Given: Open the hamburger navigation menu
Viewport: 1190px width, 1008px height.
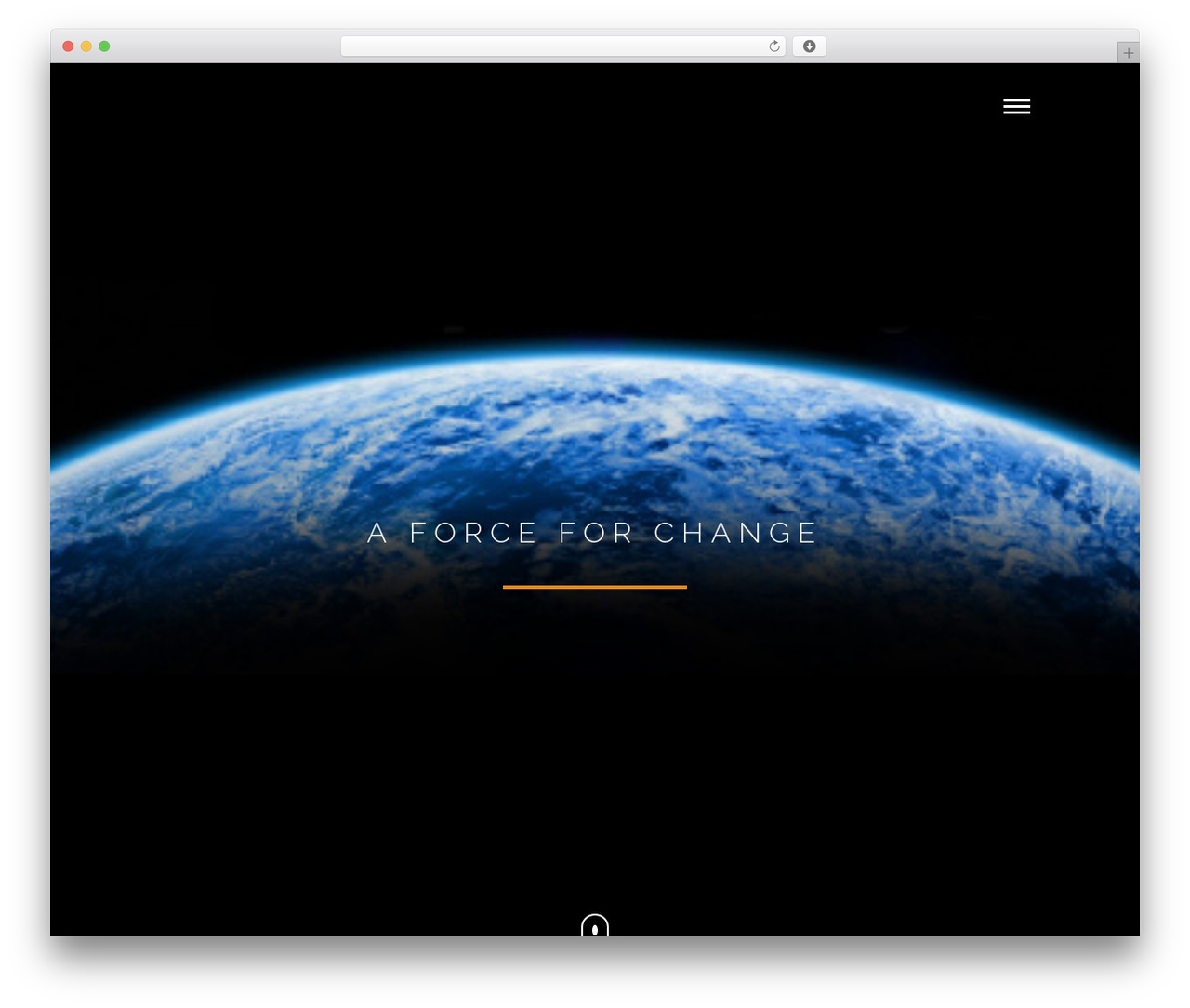Looking at the screenshot, I should pyautogui.click(x=1016, y=107).
